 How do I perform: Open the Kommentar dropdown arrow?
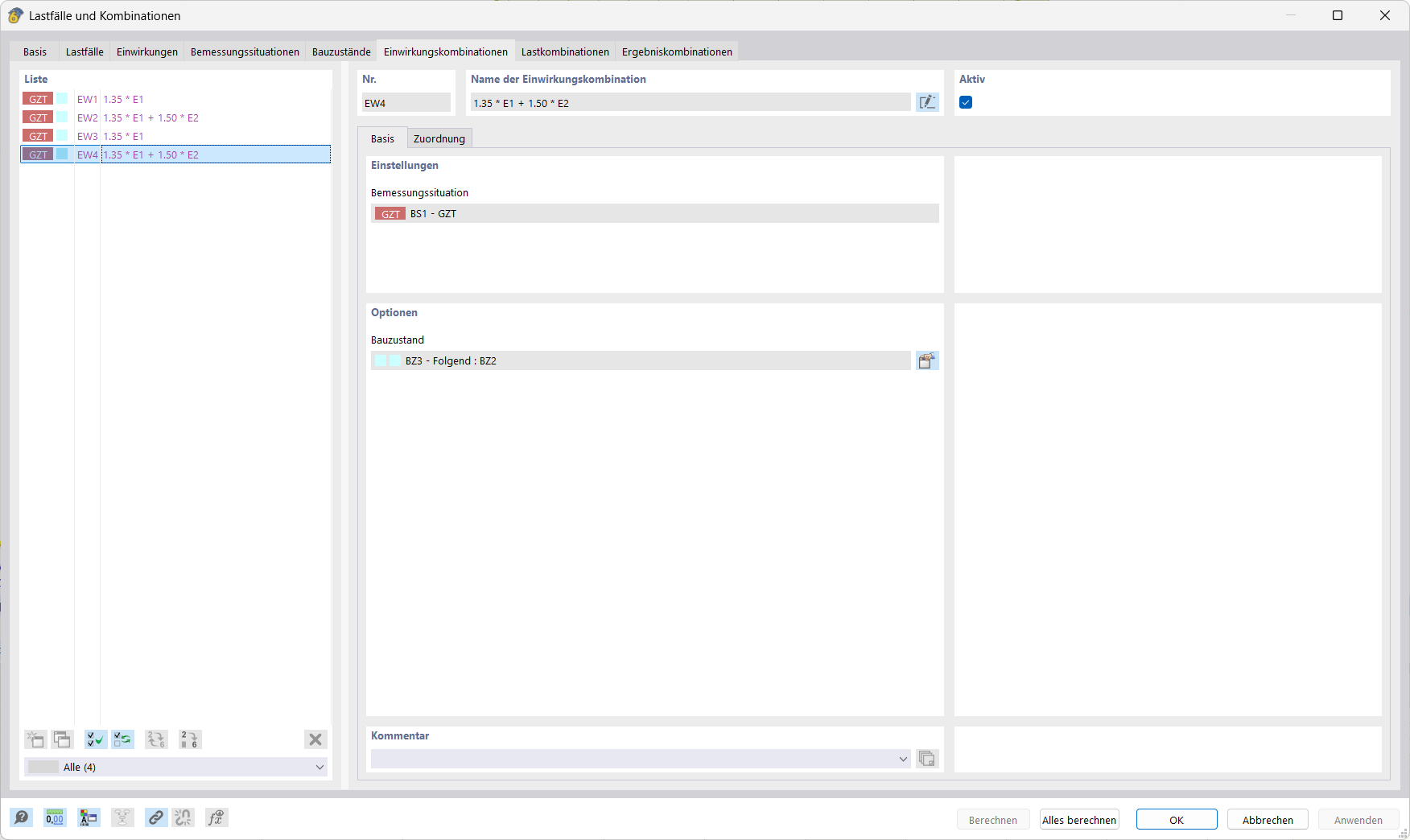[903, 758]
